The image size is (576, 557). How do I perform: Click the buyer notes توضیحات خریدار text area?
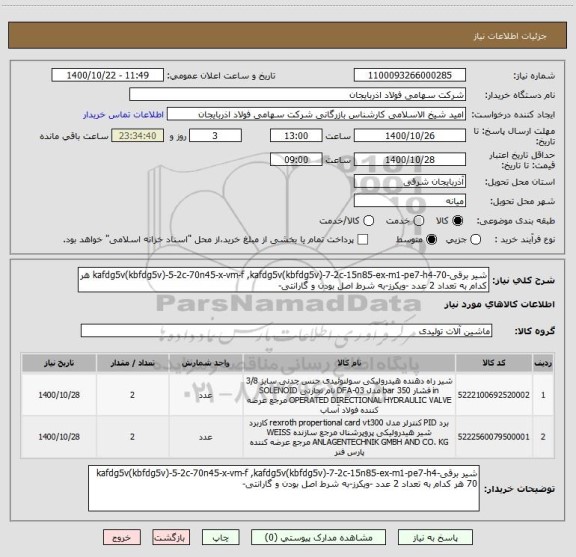click(284, 488)
